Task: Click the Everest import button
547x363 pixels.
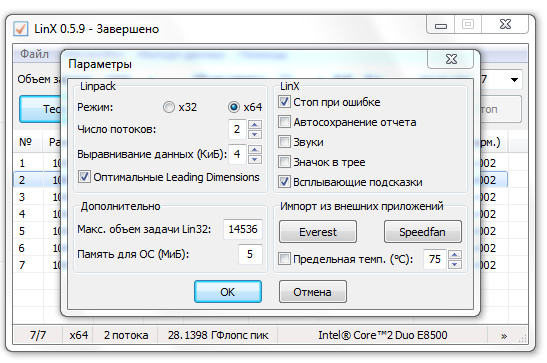Action: [318, 232]
